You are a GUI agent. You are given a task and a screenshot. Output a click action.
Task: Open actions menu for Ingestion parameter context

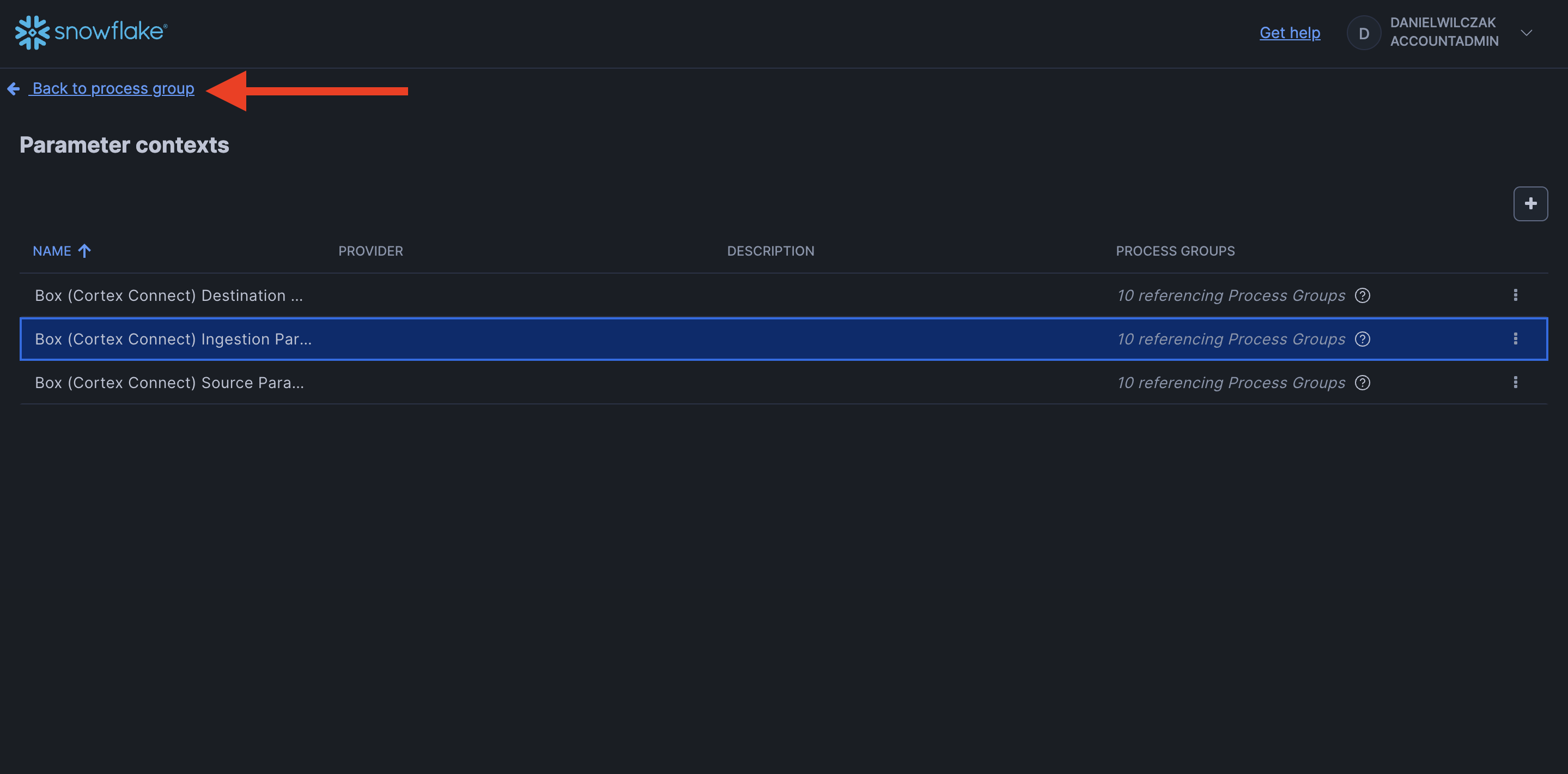coord(1515,339)
